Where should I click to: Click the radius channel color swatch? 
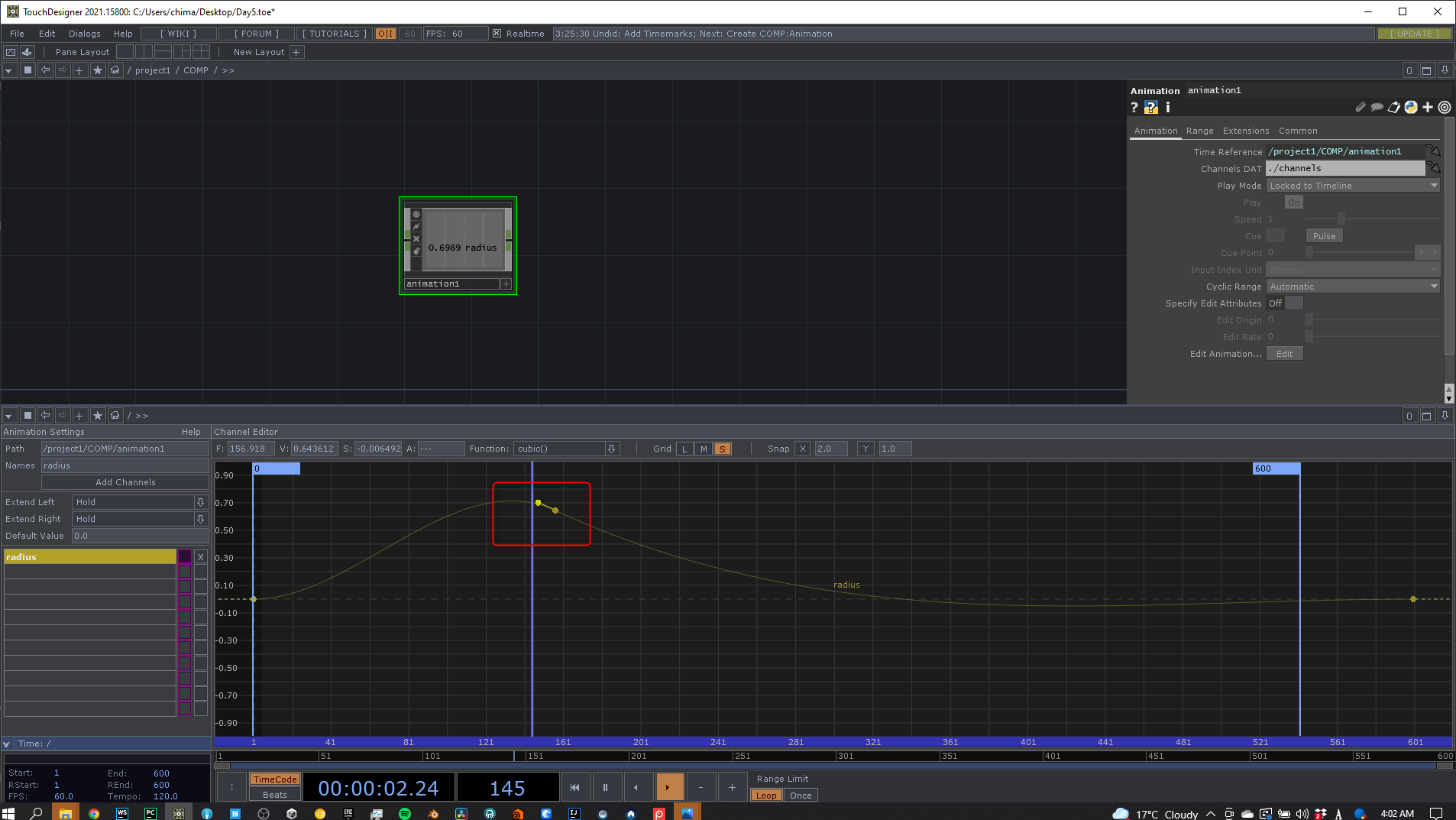(x=185, y=557)
